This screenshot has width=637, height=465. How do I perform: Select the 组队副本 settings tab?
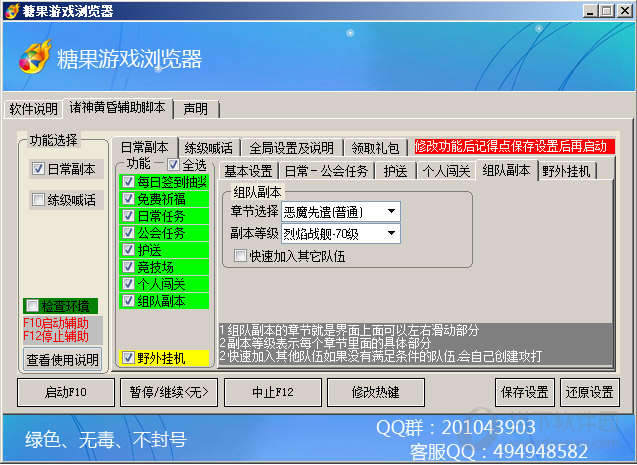[507, 170]
